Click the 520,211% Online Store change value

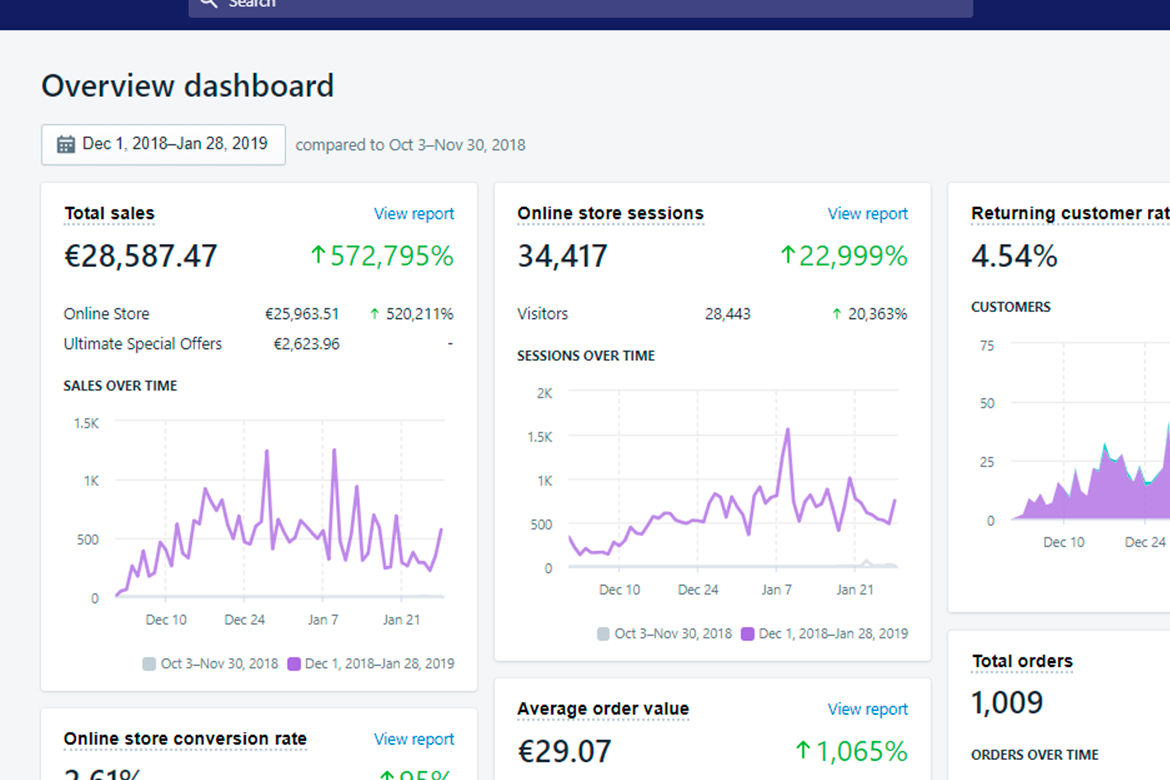pyautogui.click(x=412, y=314)
